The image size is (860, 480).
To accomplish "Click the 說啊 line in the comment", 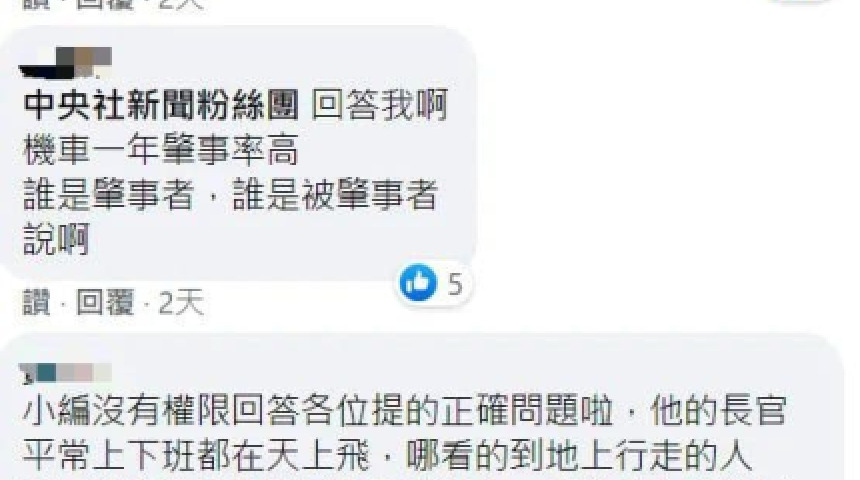I will pyautogui.click(x=56, y=239).
